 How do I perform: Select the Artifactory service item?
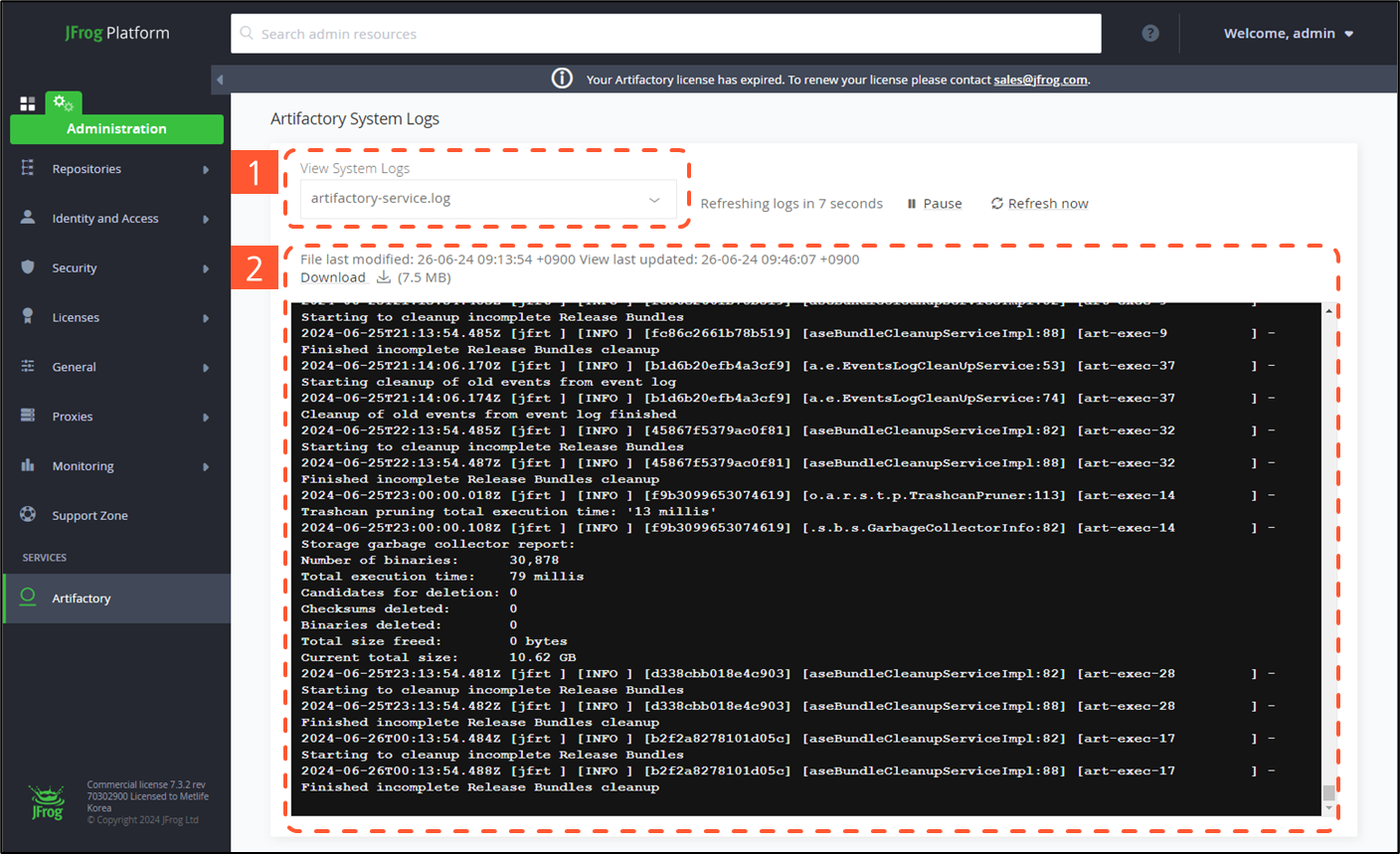pyautogui.click(x=116, y=598)
